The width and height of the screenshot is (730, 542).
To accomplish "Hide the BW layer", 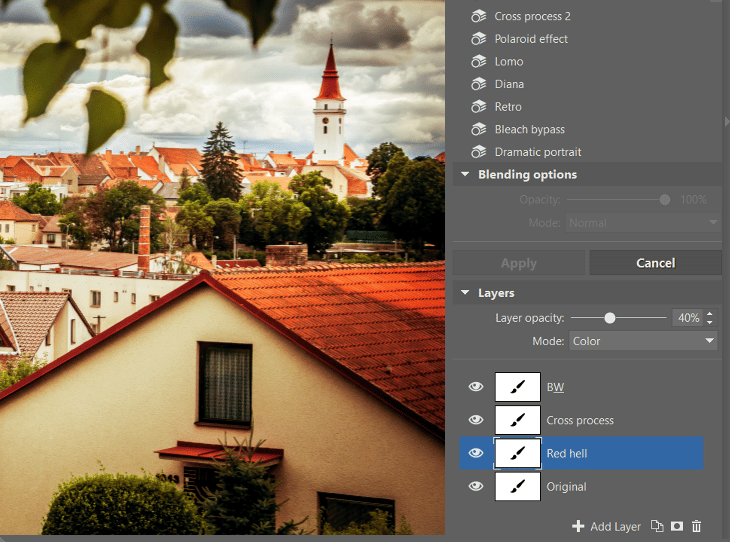I will [x=476, y=387].
